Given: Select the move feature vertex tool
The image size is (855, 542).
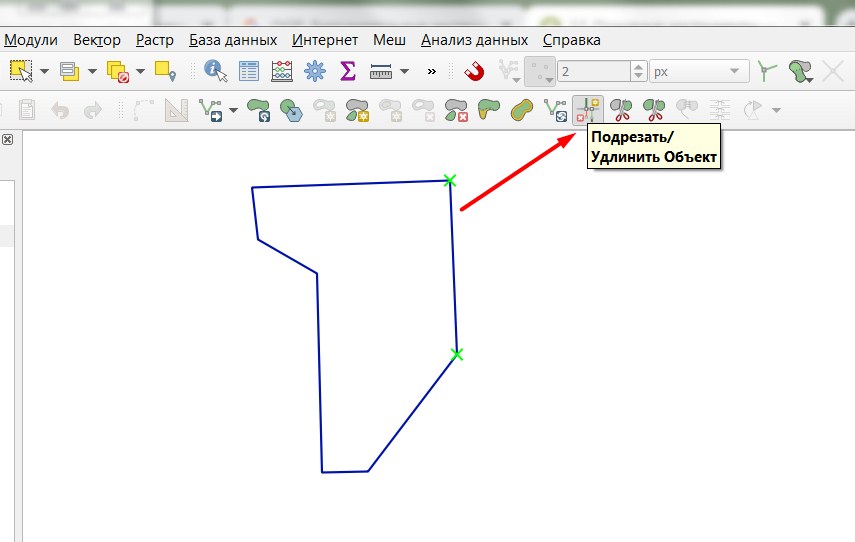Looking at the screenshot, I should click(x=210, y=110).
